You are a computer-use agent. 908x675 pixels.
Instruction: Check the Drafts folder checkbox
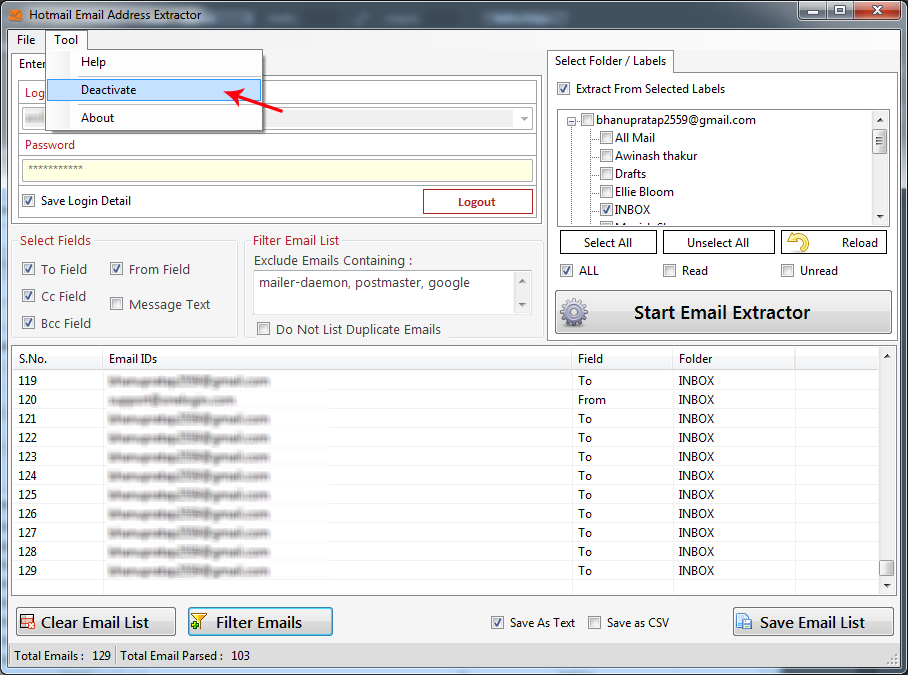click(x=606, y=174)
